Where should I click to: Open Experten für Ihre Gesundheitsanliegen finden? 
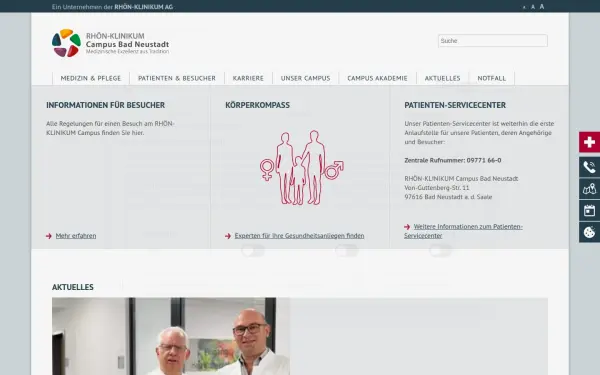299,236
